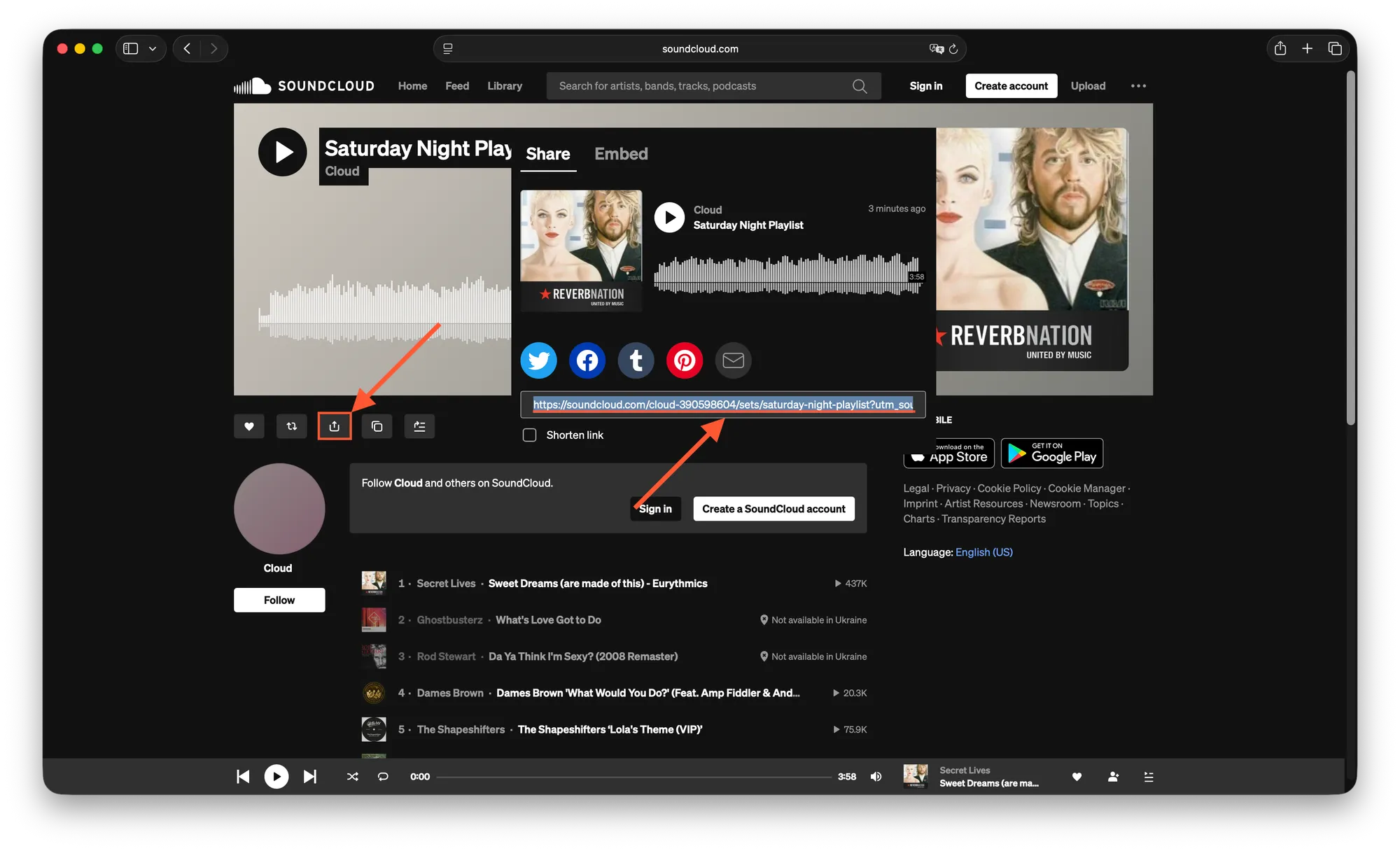
Task: Seek on the bottom player progress bar
Action: coord(634,777)
